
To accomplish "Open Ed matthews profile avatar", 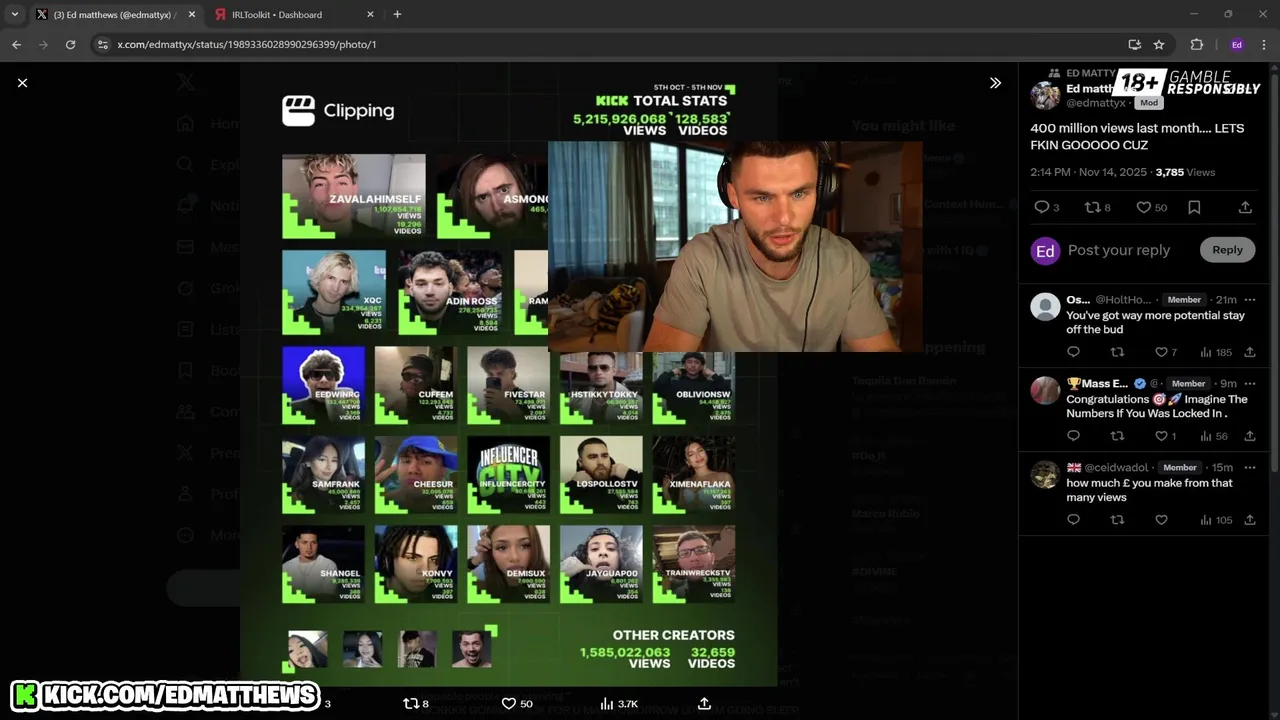I will click(1045, 95).
